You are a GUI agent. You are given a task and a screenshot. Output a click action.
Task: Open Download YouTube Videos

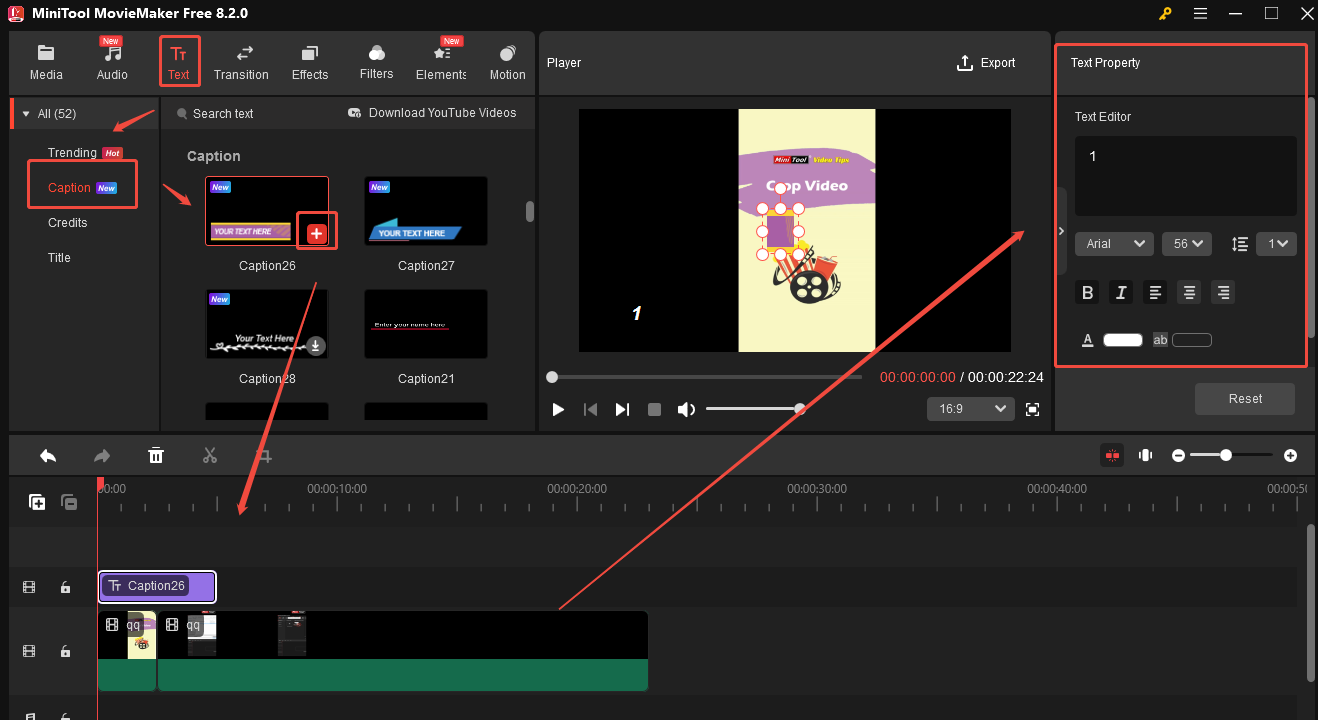point(432,113)
